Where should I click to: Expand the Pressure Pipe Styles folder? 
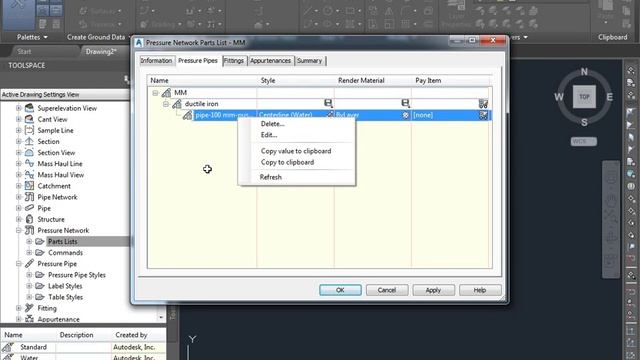pos(29,275)
